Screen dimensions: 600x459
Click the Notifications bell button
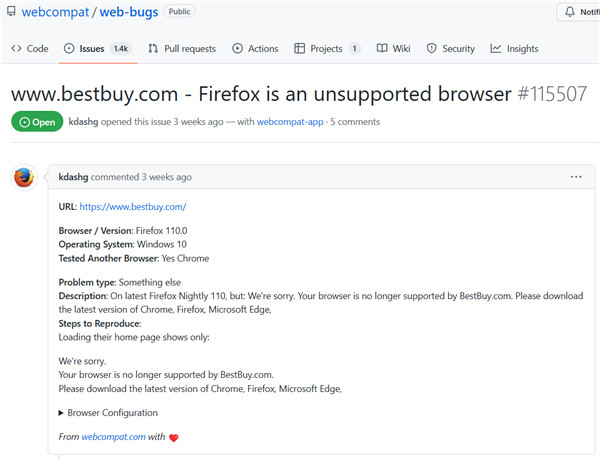point(579,12)
